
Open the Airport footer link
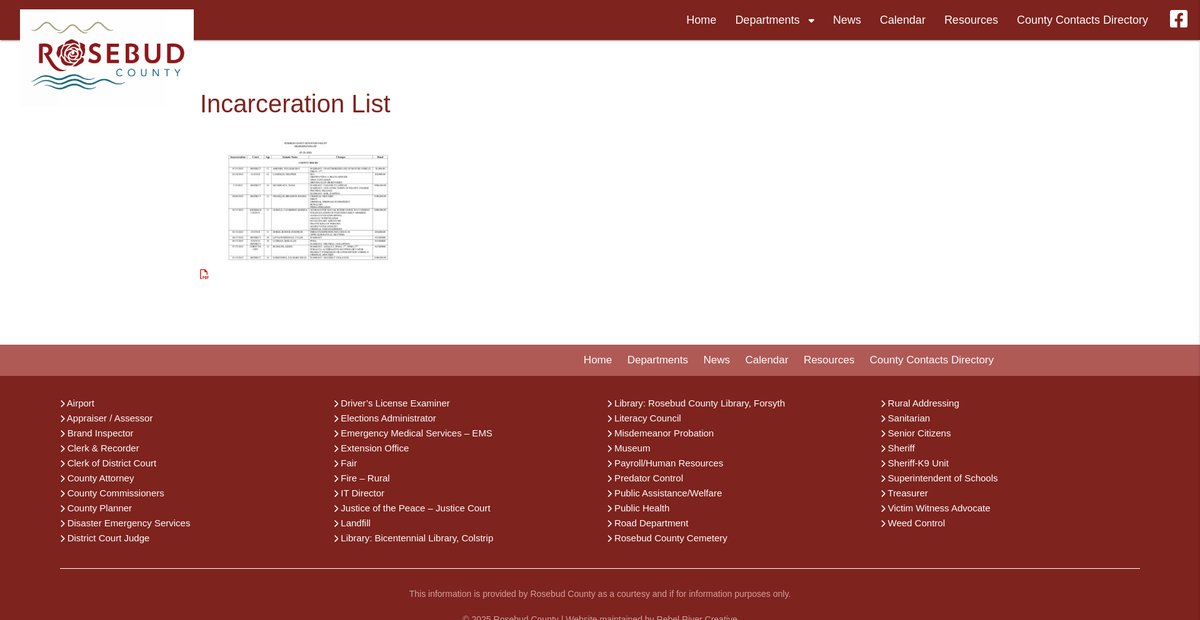80,403
